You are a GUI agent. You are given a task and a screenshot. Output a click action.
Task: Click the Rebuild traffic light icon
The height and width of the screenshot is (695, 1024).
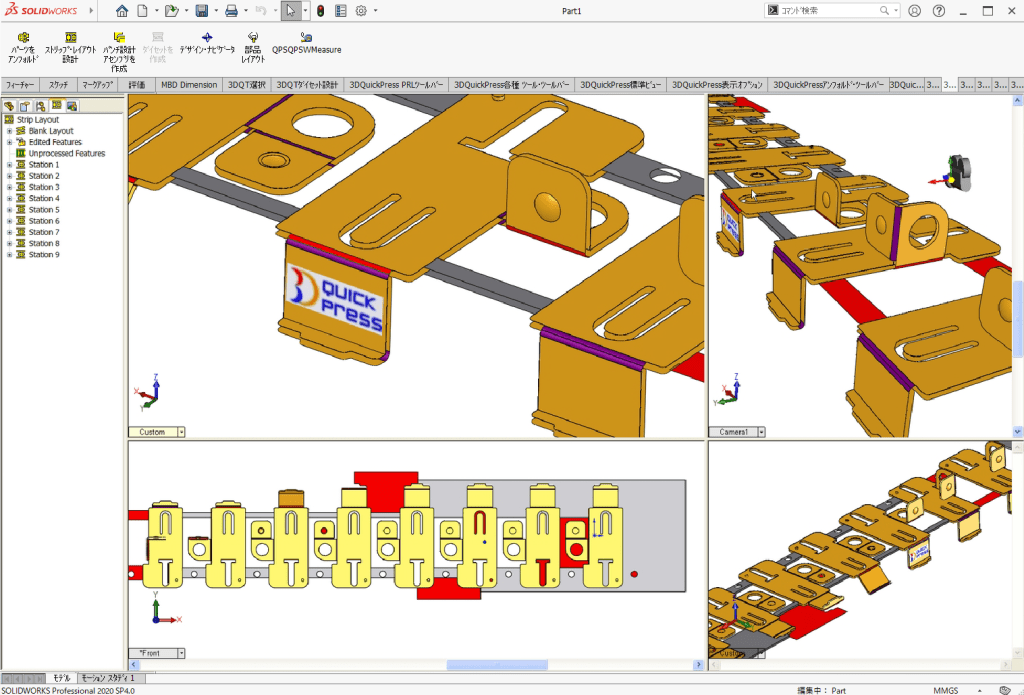[x=320, y=11]
